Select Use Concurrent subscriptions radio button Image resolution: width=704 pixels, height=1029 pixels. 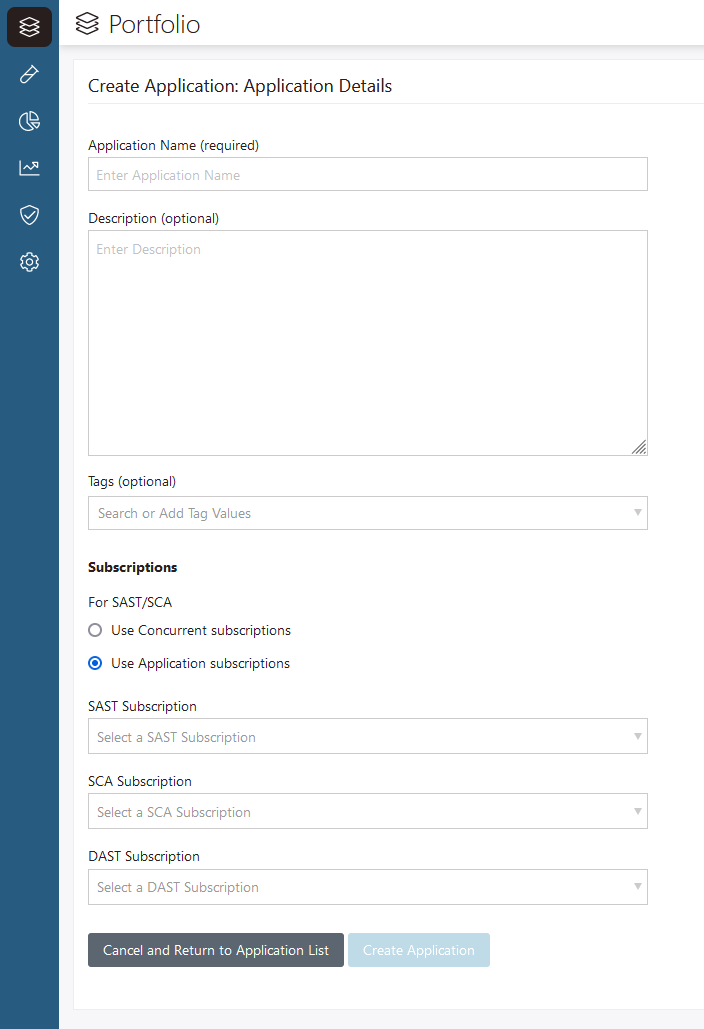coord(95,630)
